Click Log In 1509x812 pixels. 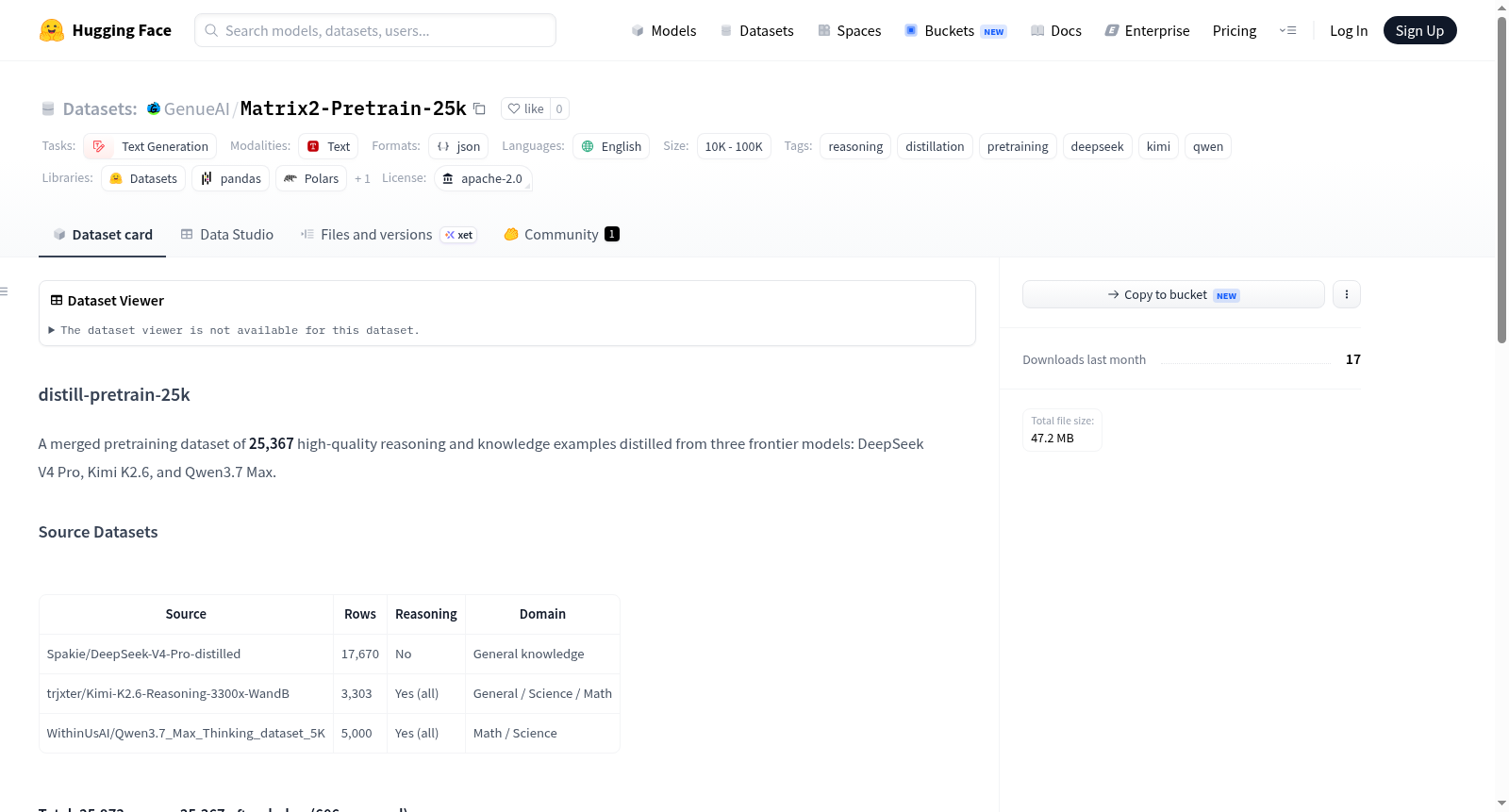[x=1348, y=30]
